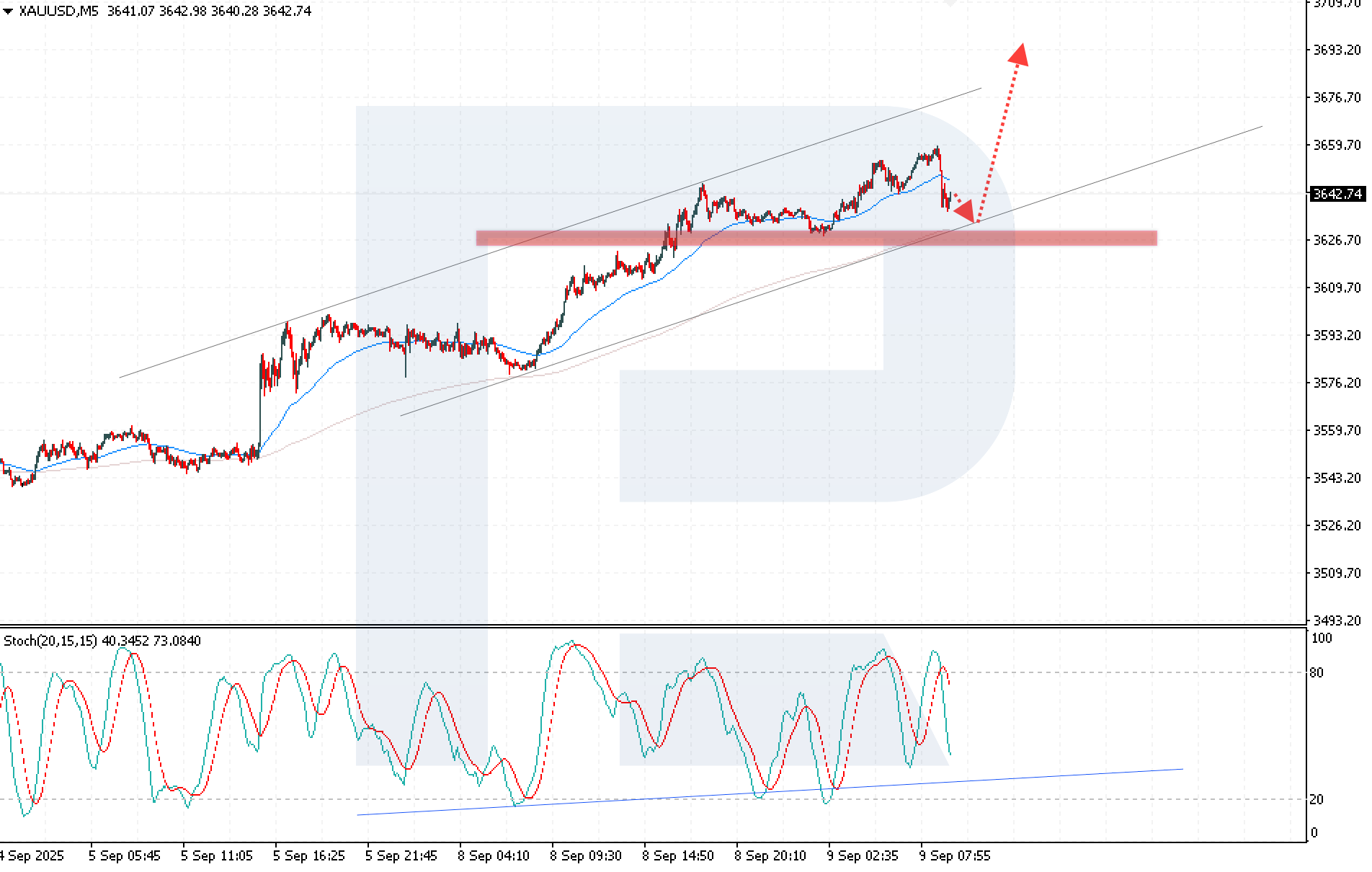This screenshot has width=1372, height=872.
Task: Click the stochastic 20 level label
Action: coord(1317,799)
